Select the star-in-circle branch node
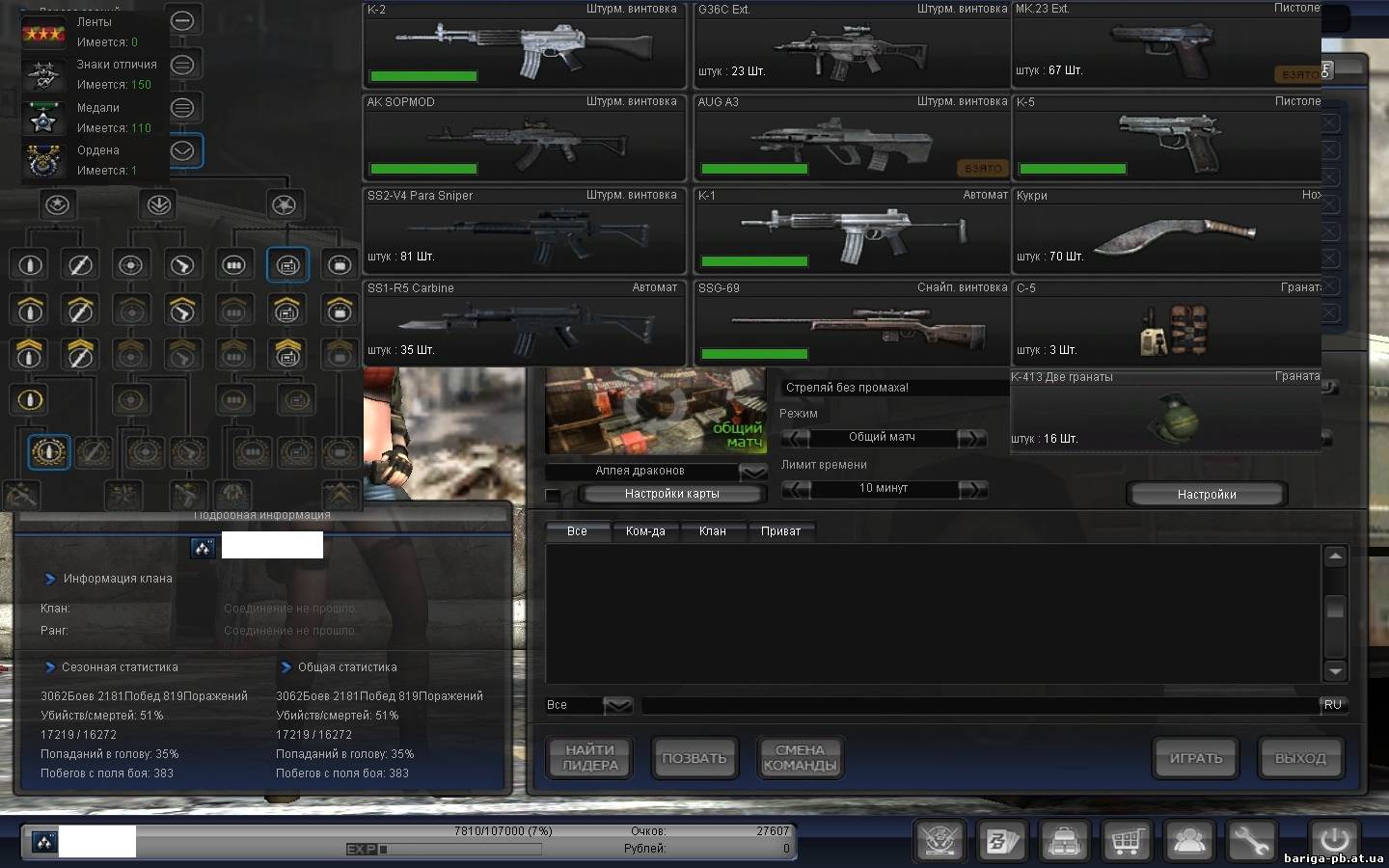Image resolution: width=1389 pixels, height=868 pixels. [58, 204]
